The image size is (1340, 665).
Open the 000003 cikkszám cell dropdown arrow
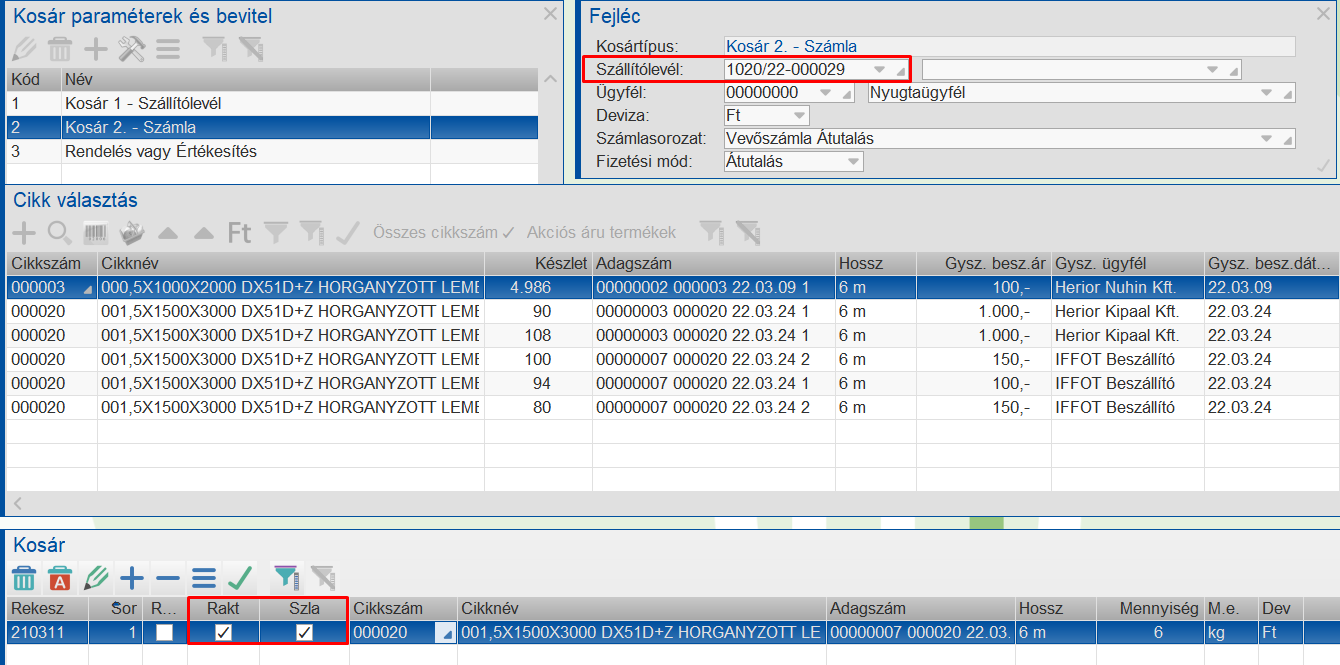[87, 288]
